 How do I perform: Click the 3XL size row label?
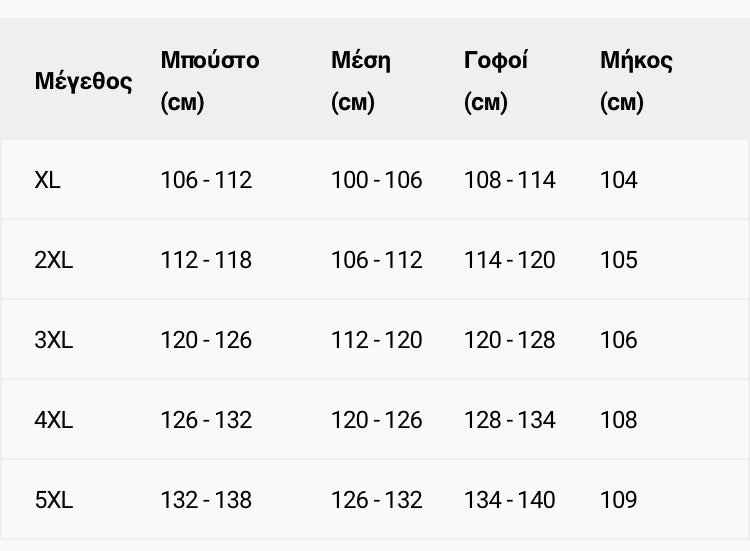coord(54,340)
